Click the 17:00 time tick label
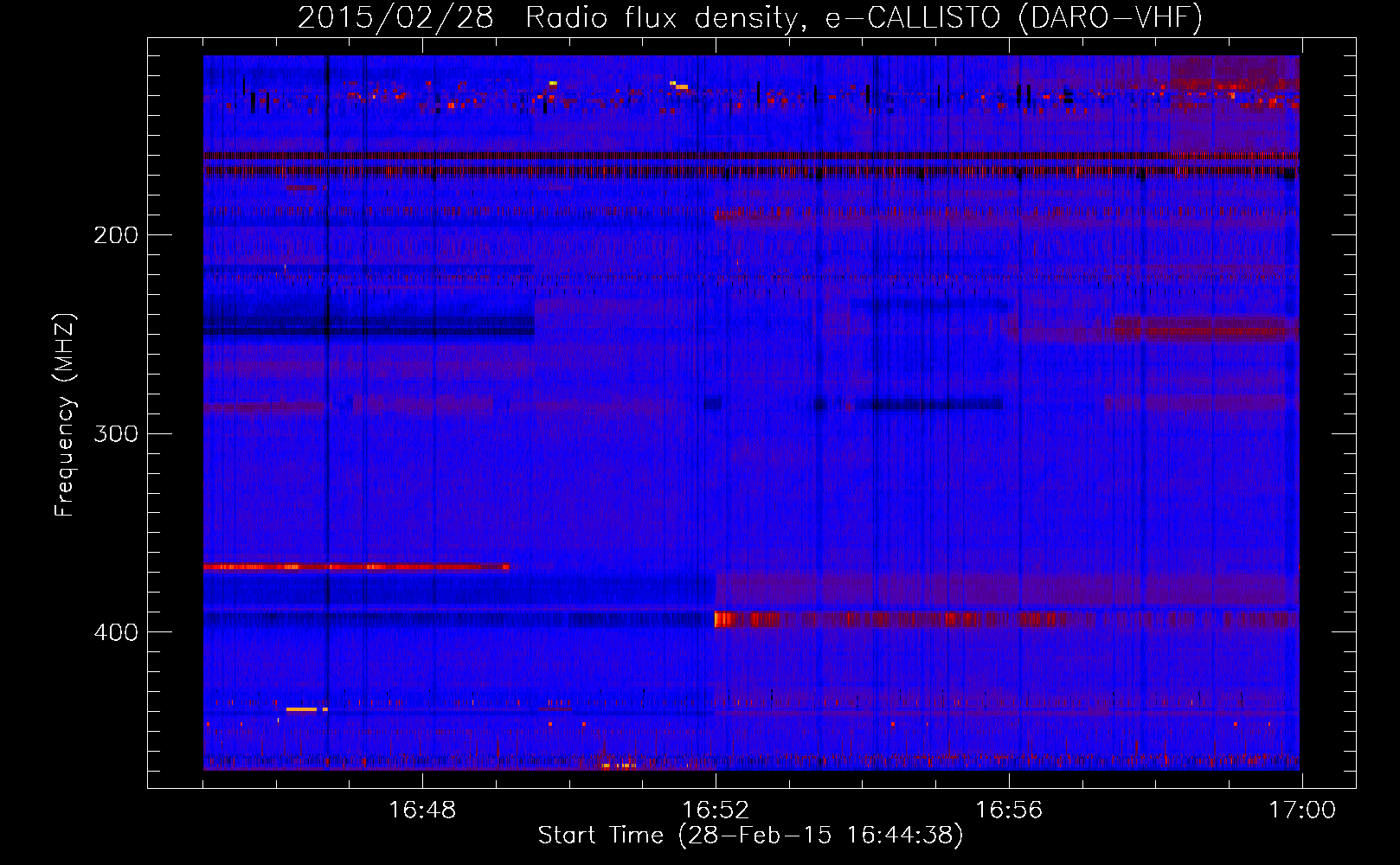1400x865 pixels. 1302,811
